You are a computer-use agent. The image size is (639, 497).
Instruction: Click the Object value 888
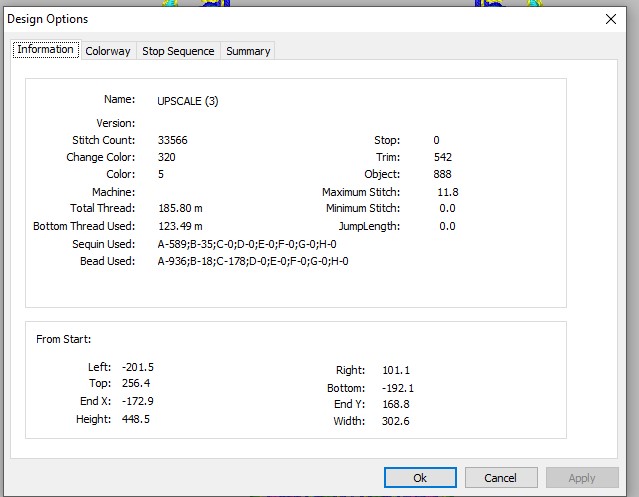[442, 174]
